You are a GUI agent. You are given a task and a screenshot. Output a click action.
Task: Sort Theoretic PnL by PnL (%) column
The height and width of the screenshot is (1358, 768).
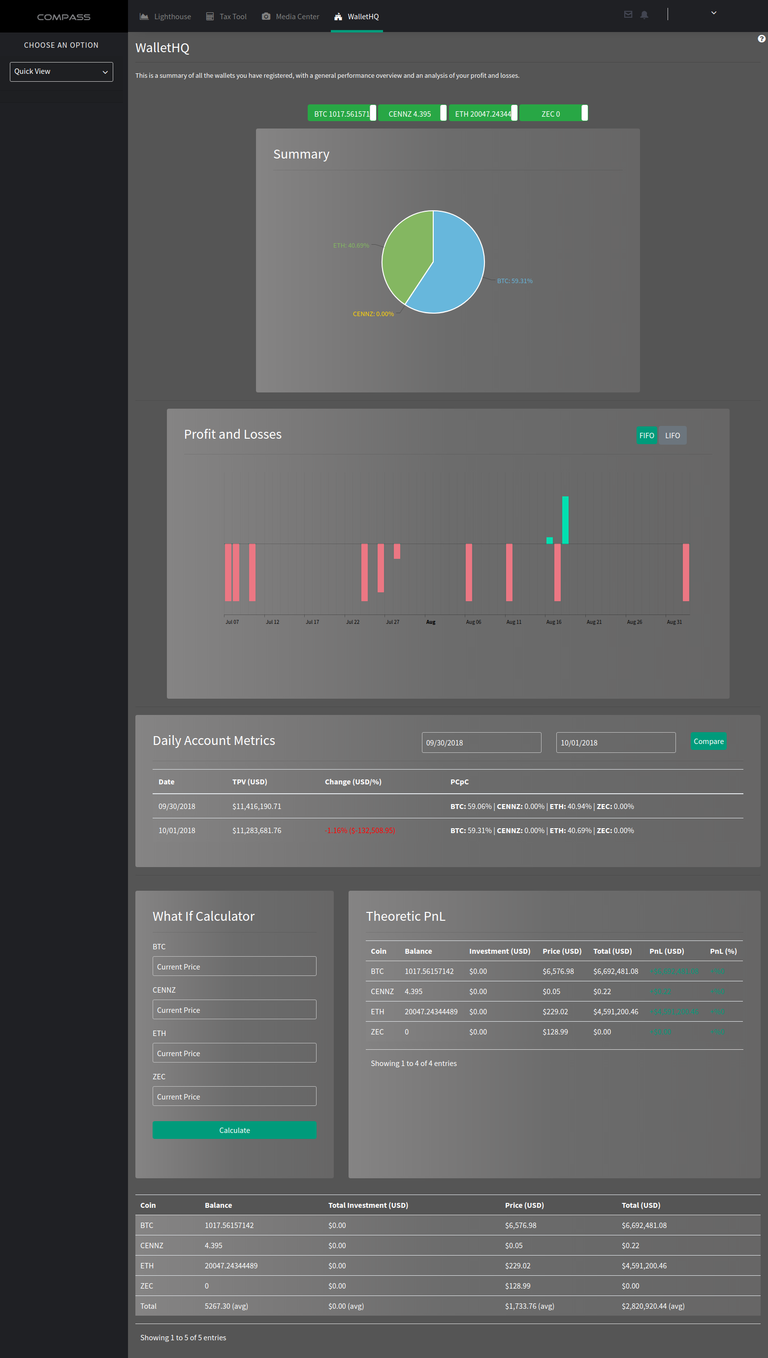click(723, 951)
